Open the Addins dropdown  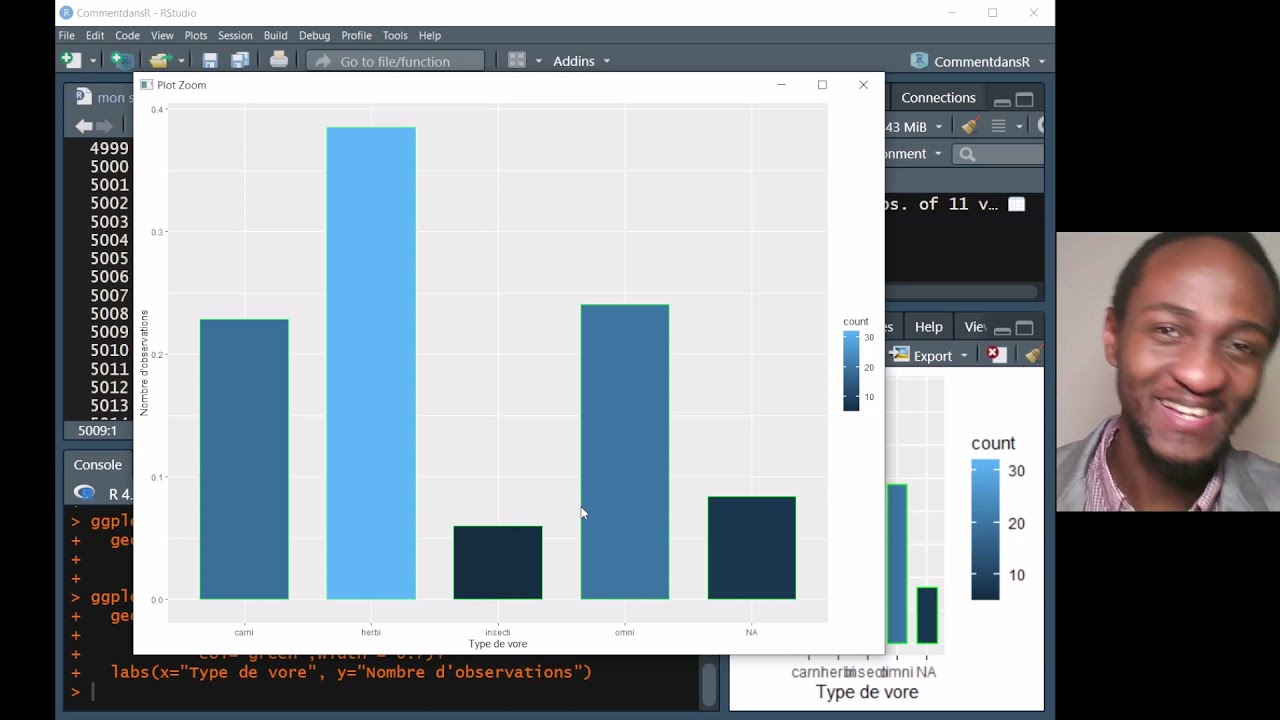[581, 61]
